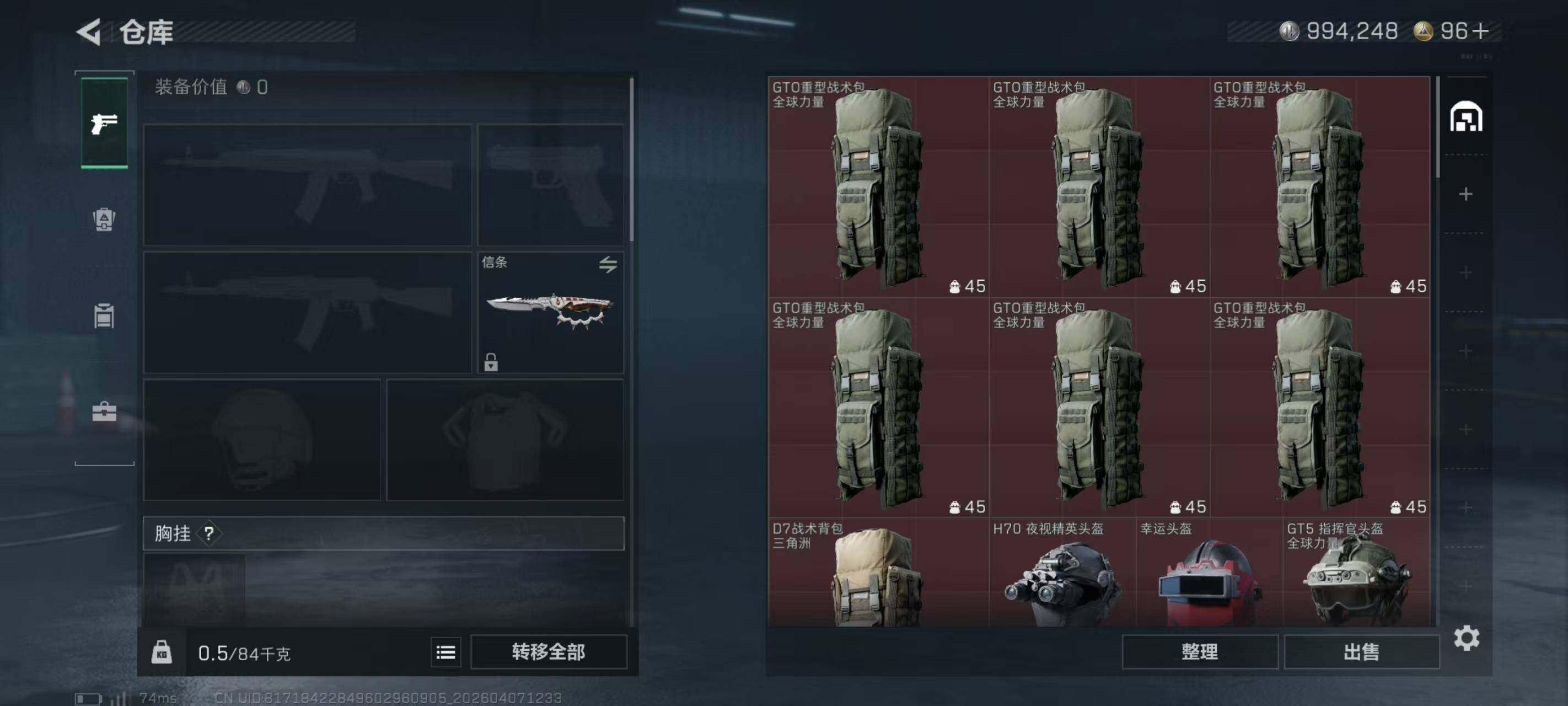
Task: Click the 整理 organize button
Action: (x=1199, y=652)
